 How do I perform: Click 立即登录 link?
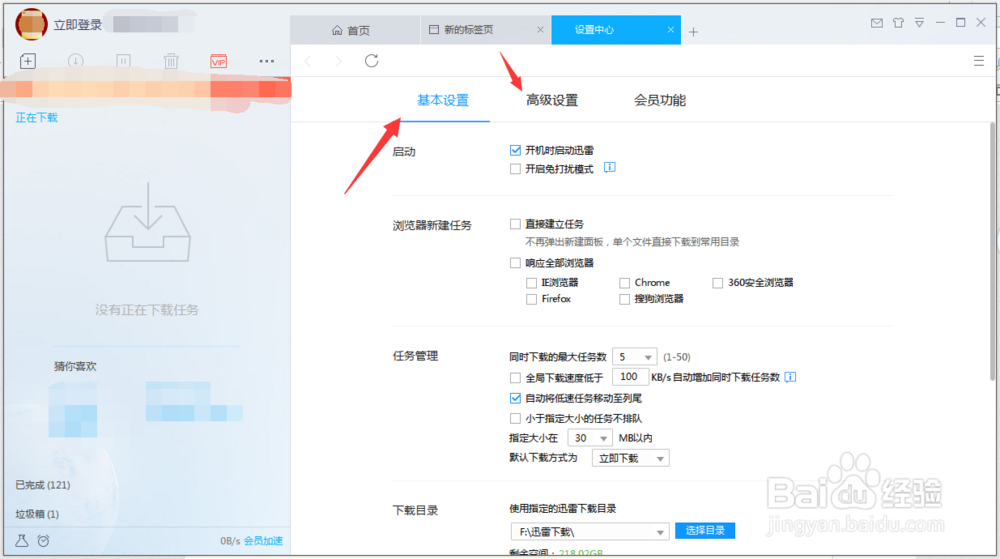[78, 24]
